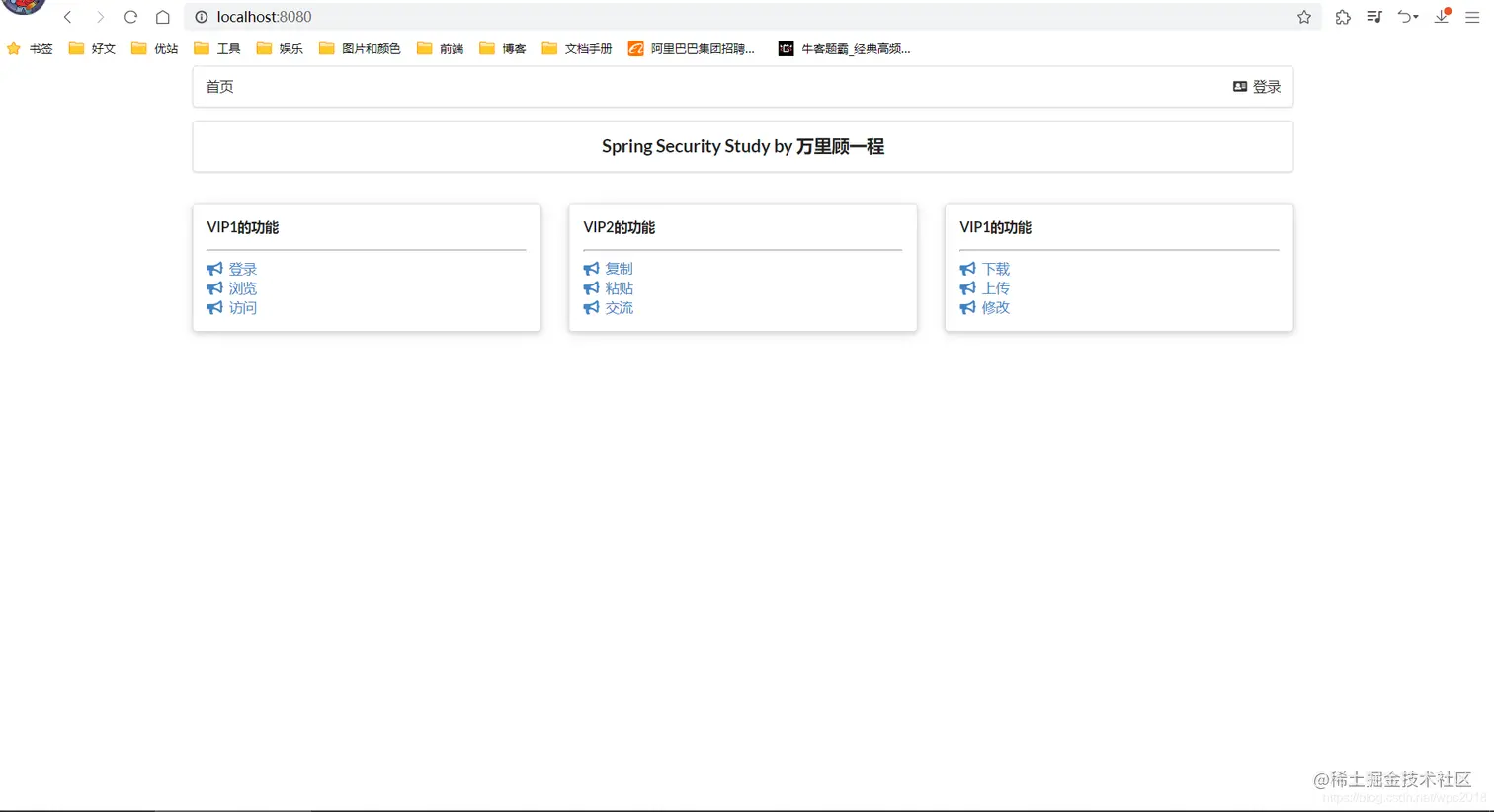The image size is (1494, 812).
Task: Click the bullhorn icon beside 粘贴
Action: pyautogui.click(x=591, y=288)
